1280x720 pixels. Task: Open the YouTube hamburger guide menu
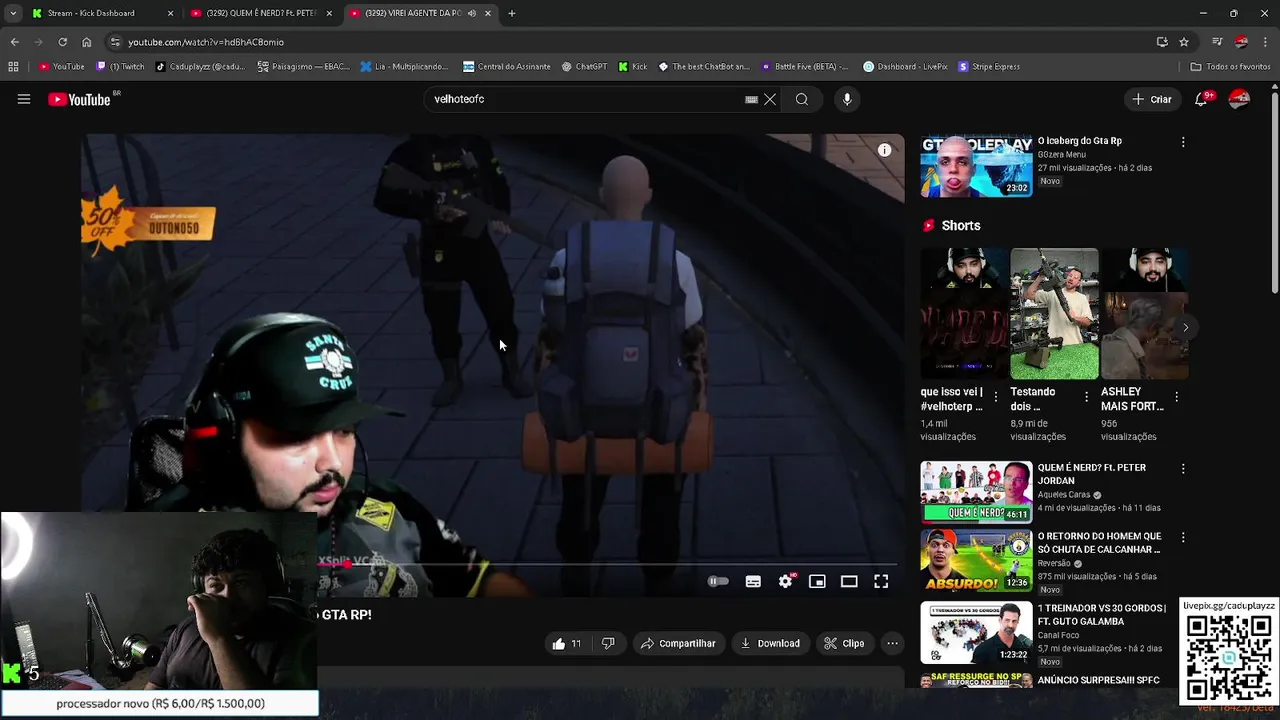click(24, 99)
